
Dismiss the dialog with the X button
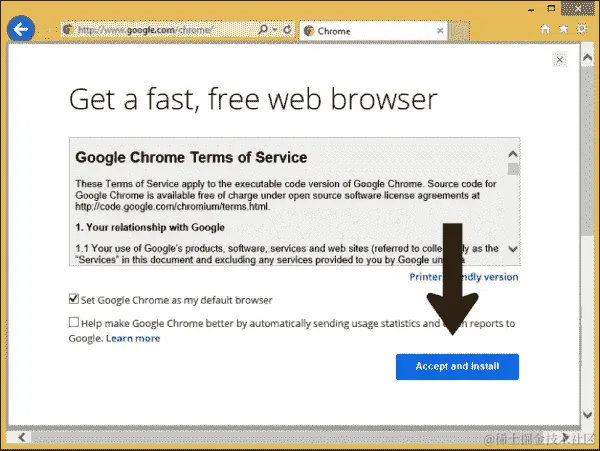tap(559, 60)
